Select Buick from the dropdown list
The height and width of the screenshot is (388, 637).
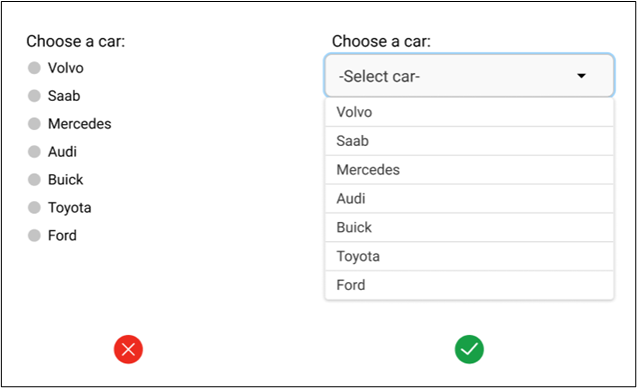469,228
